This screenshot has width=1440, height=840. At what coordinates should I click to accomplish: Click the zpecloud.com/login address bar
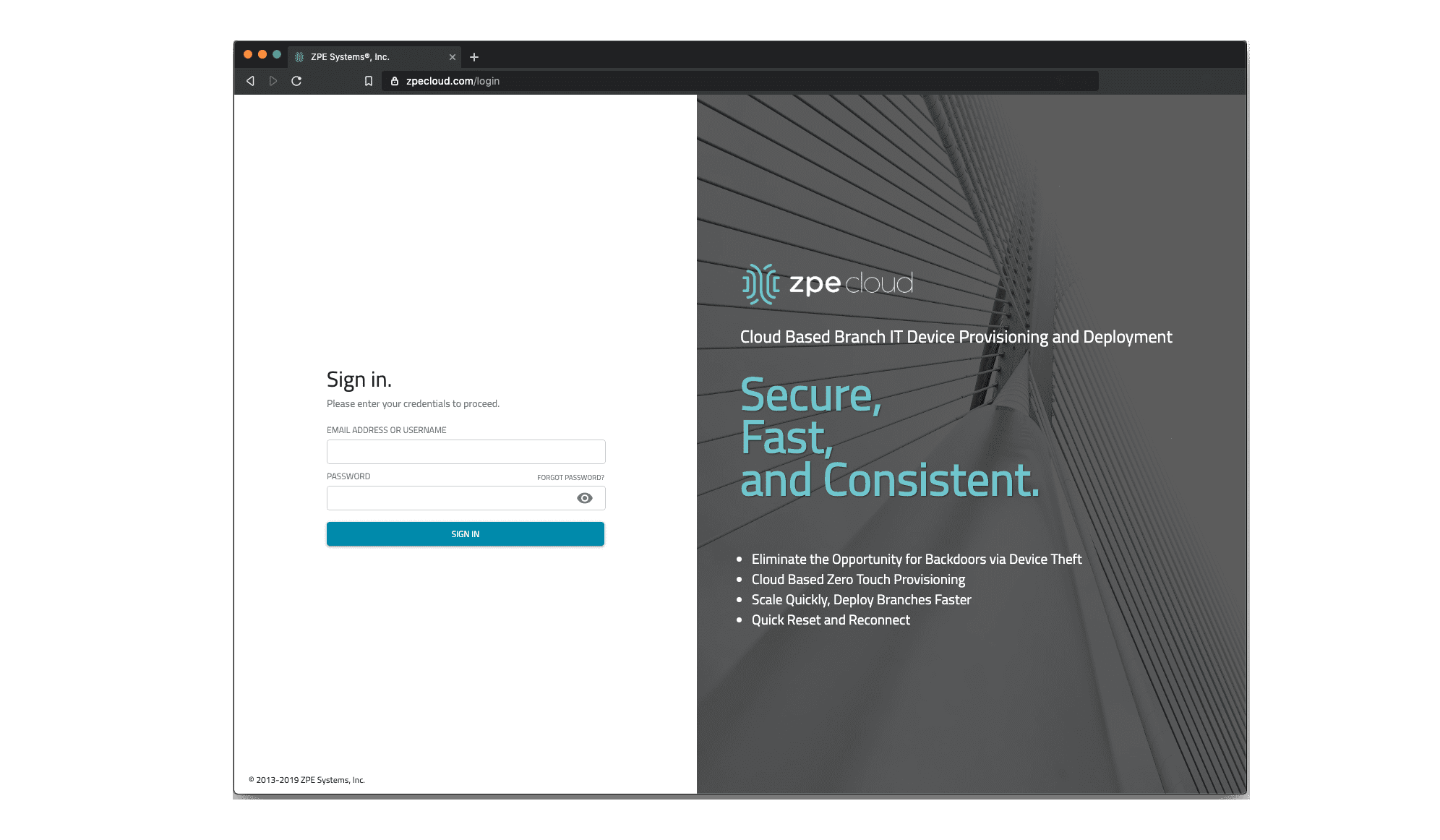(740, 81)
